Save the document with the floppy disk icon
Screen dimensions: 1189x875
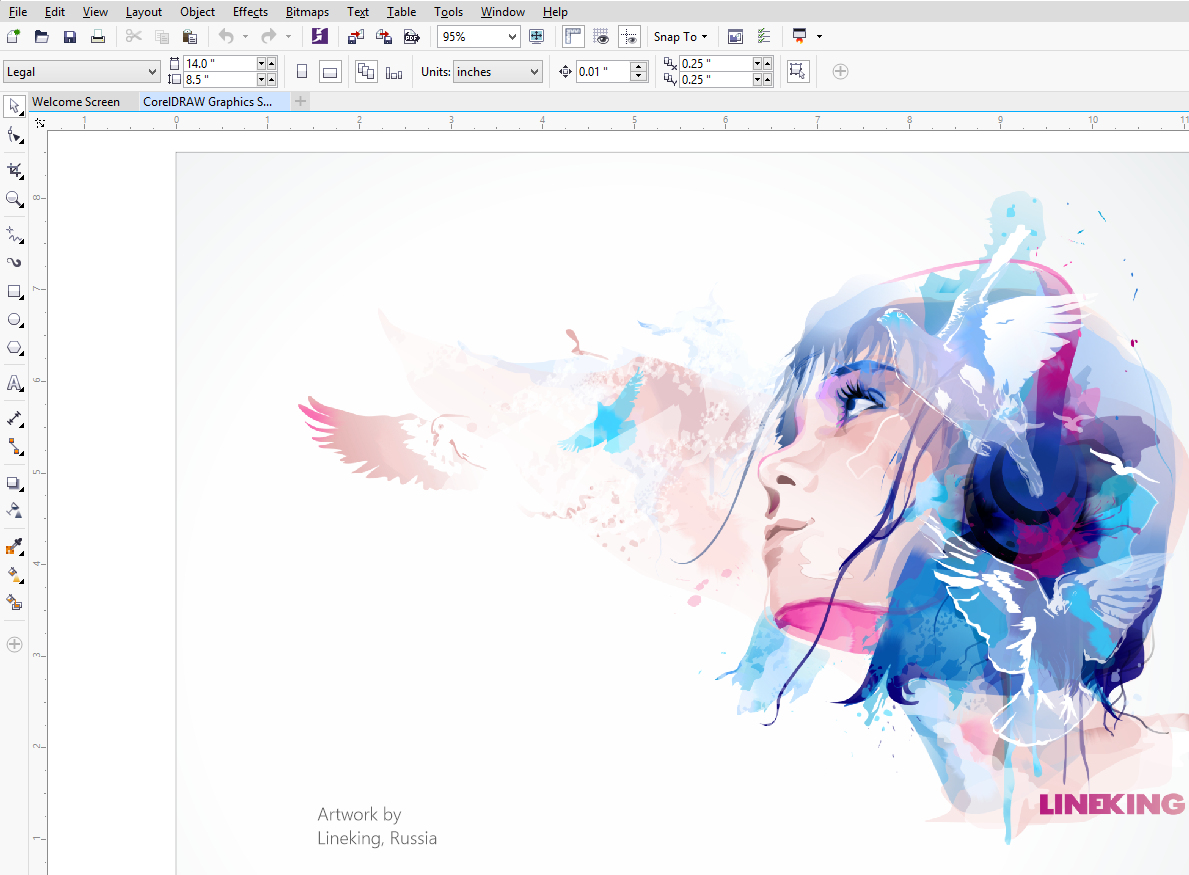tap(70, 36)
